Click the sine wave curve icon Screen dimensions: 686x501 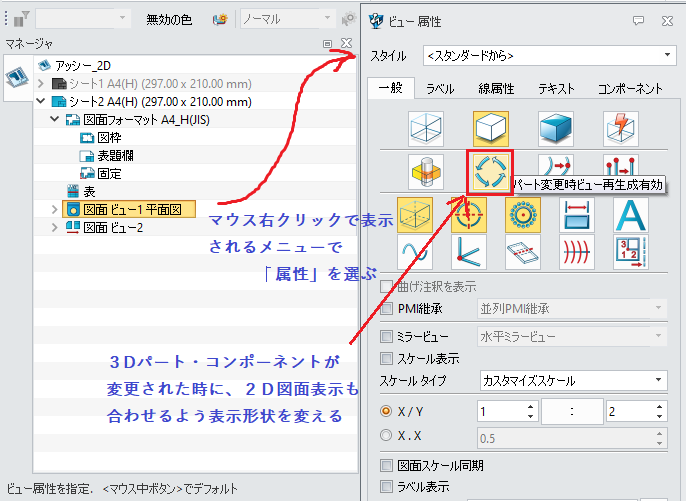pos(415,252)
